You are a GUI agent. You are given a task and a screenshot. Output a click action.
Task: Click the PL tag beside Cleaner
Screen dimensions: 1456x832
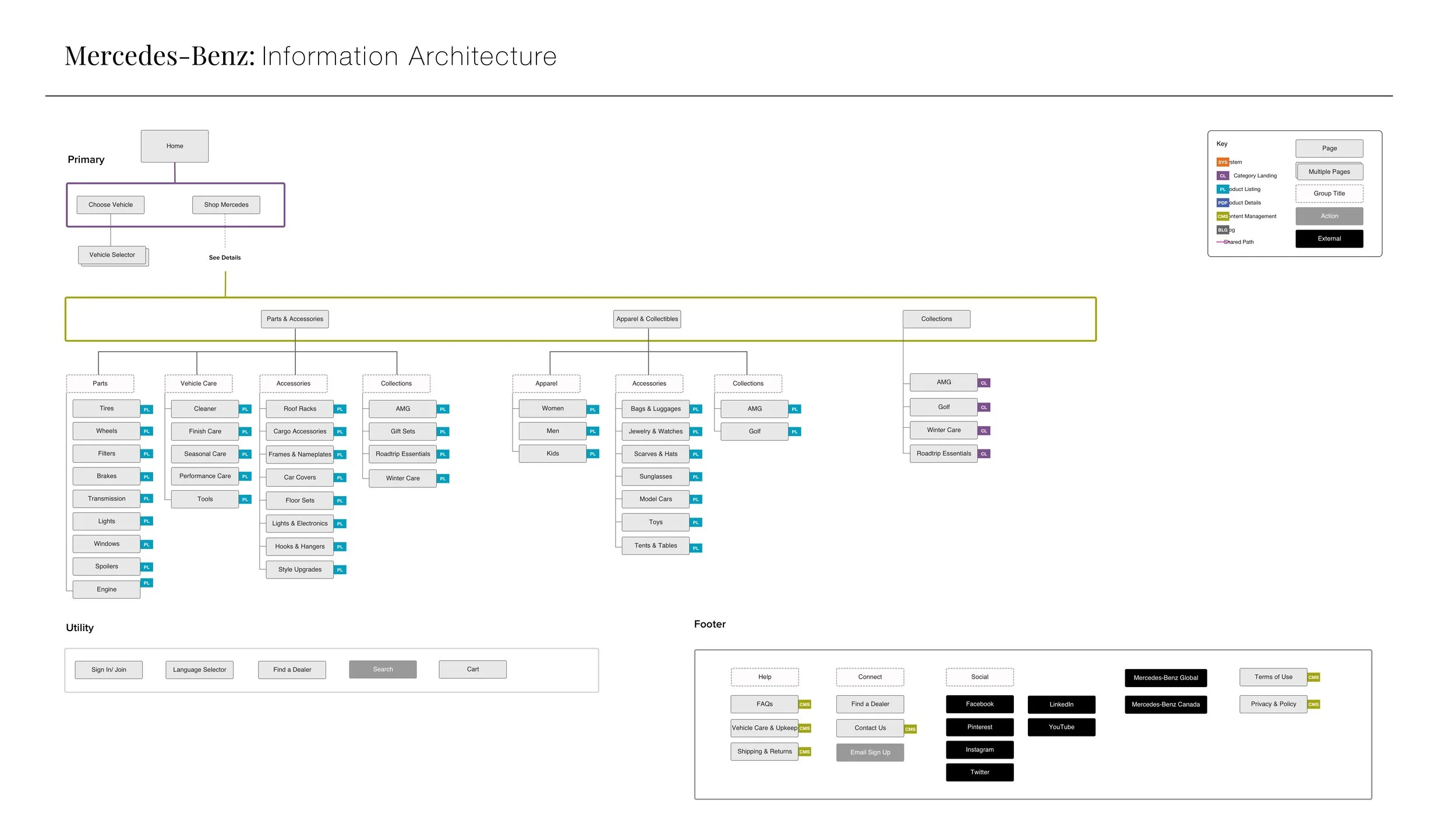(245, 409)
